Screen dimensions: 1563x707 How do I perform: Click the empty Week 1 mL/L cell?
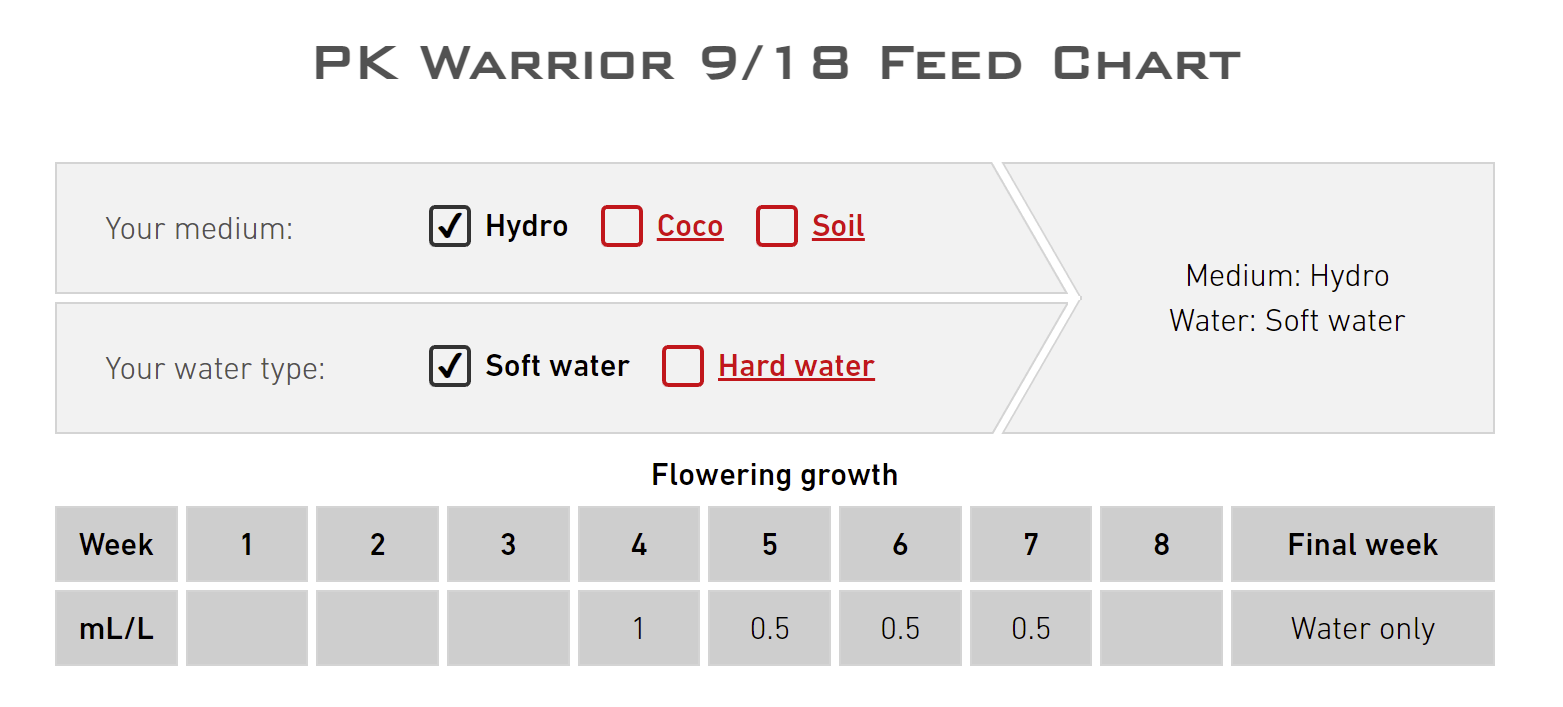pos(247,628)
